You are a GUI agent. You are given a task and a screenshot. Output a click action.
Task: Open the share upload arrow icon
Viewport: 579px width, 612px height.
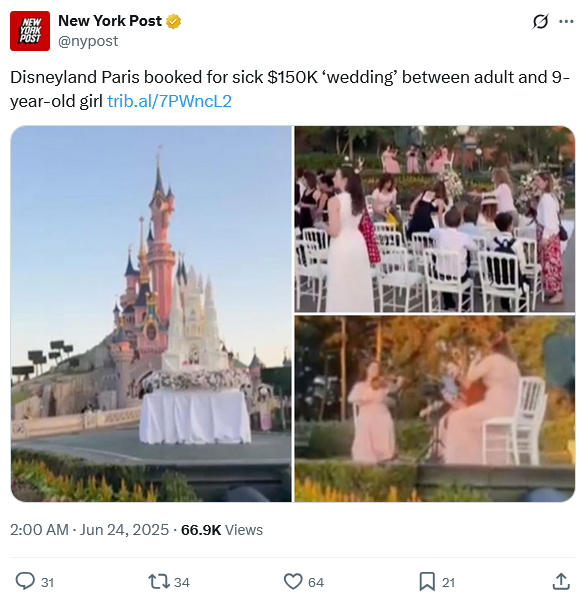pos(561,581)
